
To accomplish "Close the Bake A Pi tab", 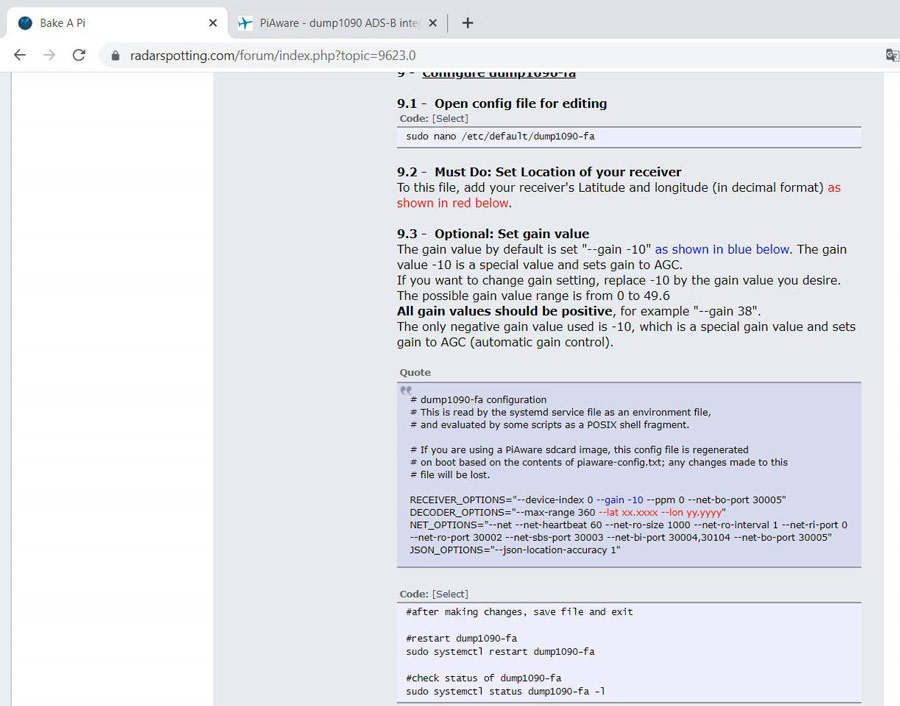I will pos(213,23).
